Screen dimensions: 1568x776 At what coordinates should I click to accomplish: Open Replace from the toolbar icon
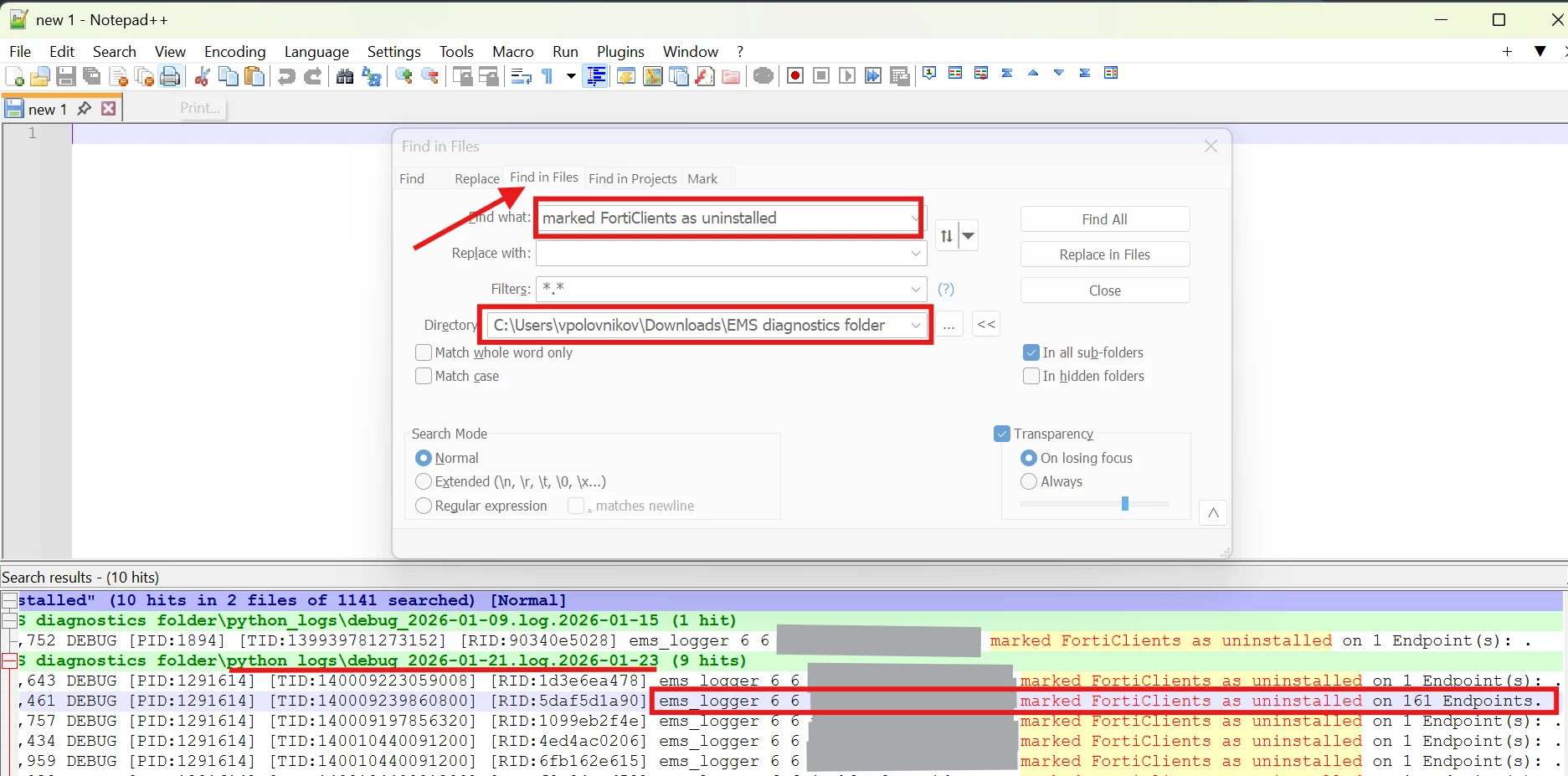coord(371,77)
